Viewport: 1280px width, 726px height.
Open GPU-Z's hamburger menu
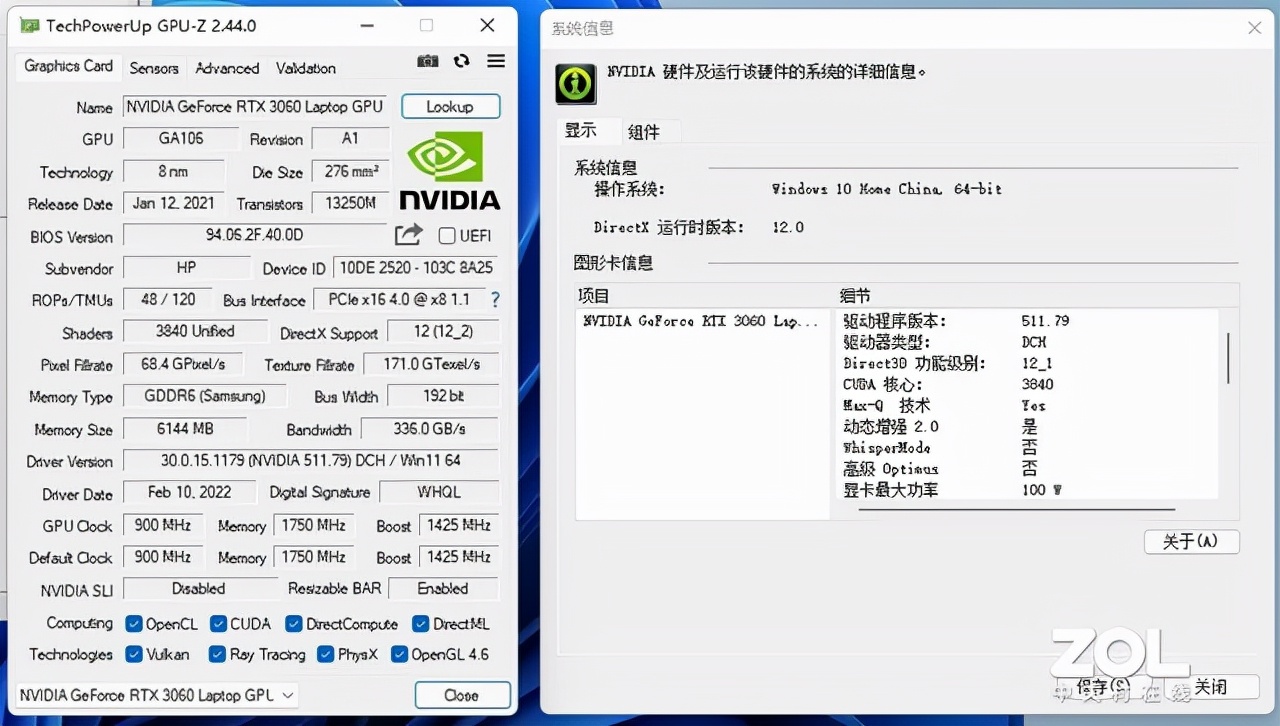click(x=495, y=60)
